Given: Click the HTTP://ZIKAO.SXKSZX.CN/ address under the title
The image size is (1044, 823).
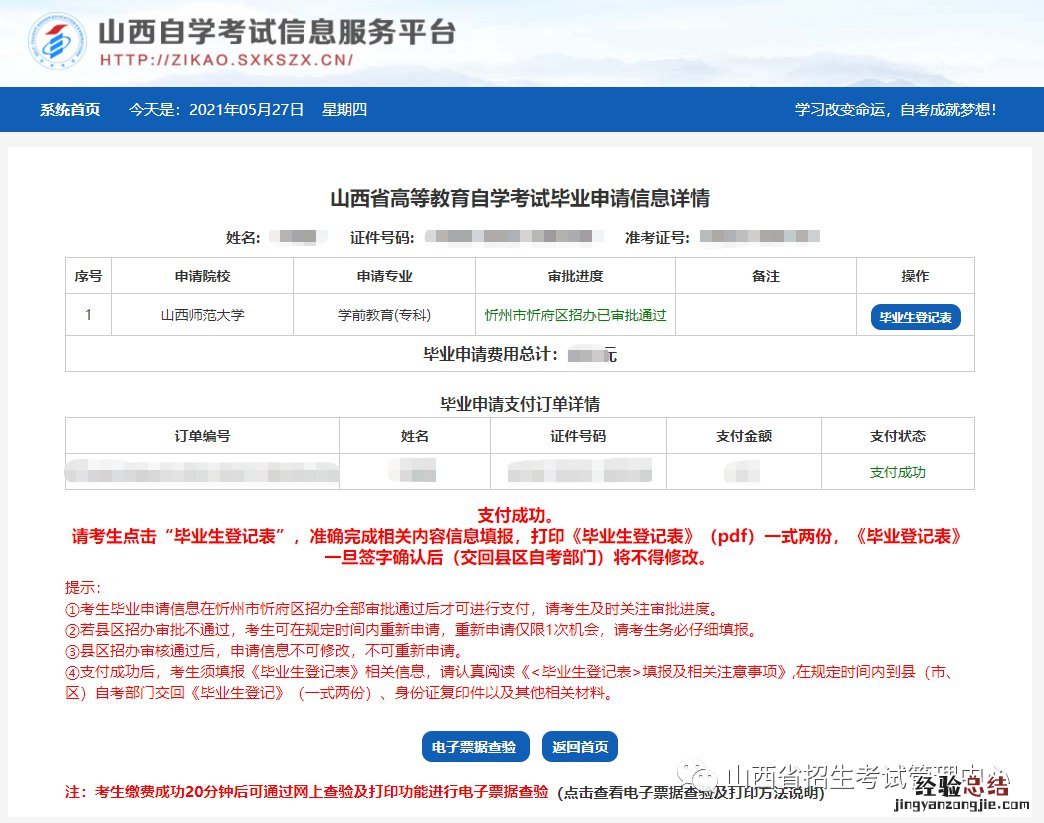Looking at the screenshot, I should click(226, 59).
